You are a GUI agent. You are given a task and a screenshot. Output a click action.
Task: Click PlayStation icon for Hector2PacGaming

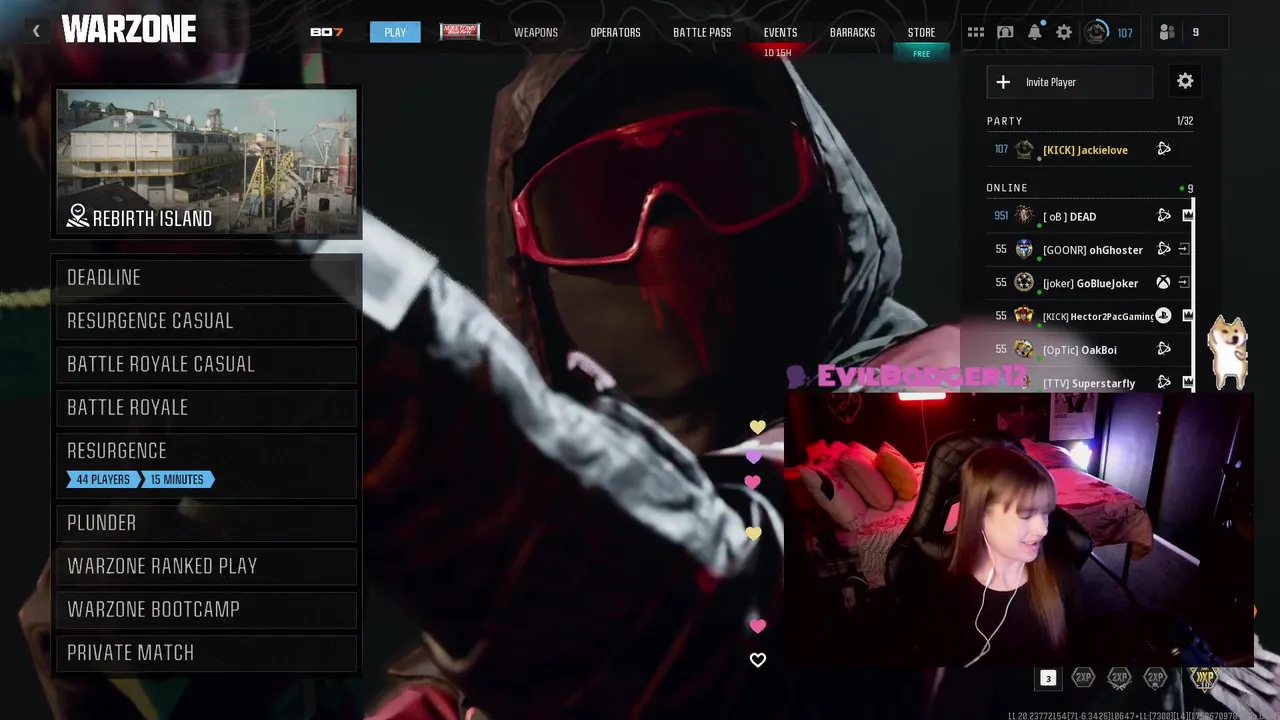click(x=1163, y=315)
